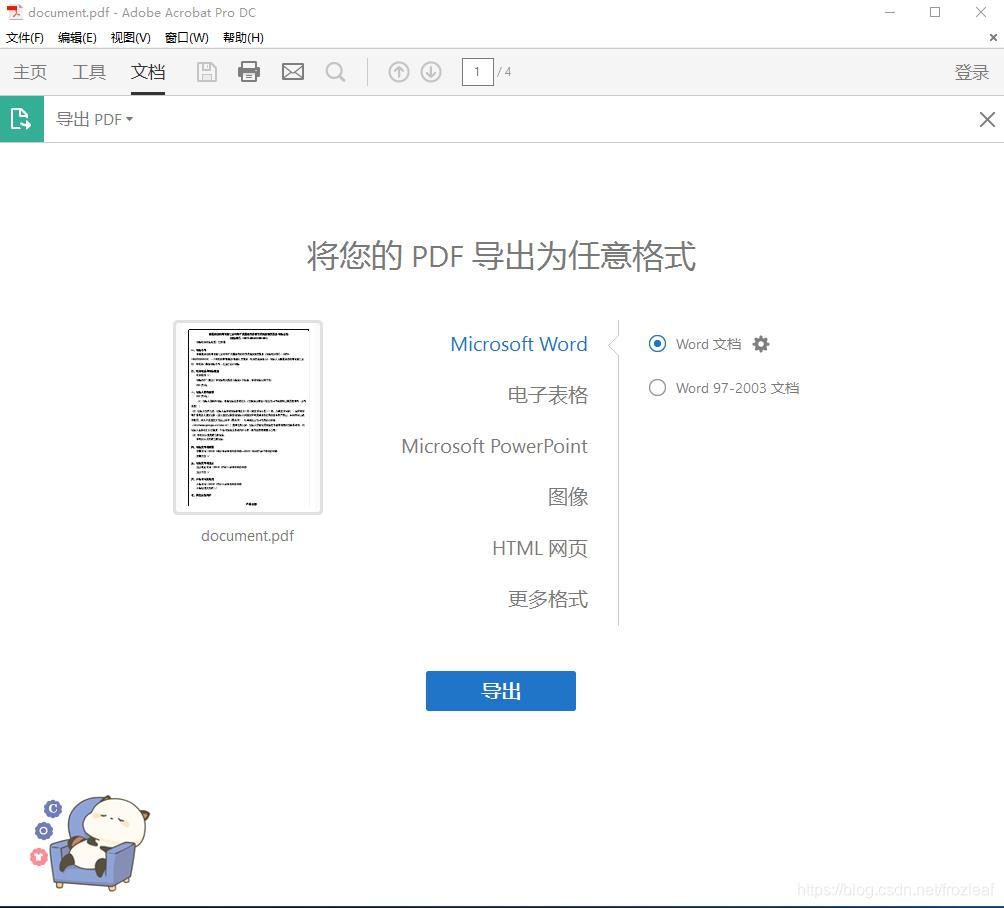Viewport: 1004px width, 908px height.
Task: Maximize the Acrobat window
Action: [935, 12]
